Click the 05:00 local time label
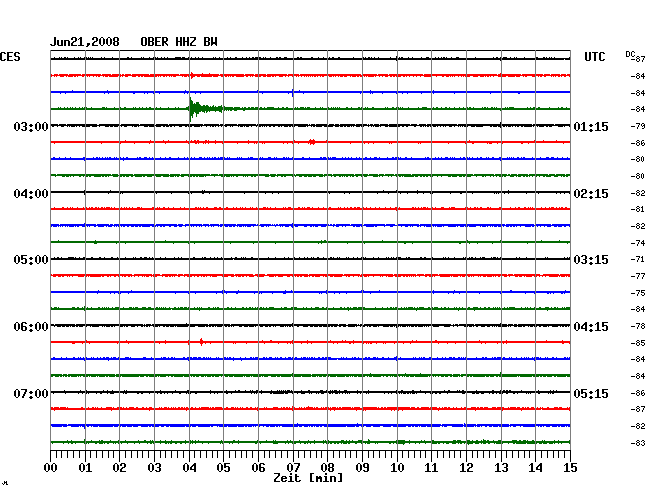 coord(31,260)
